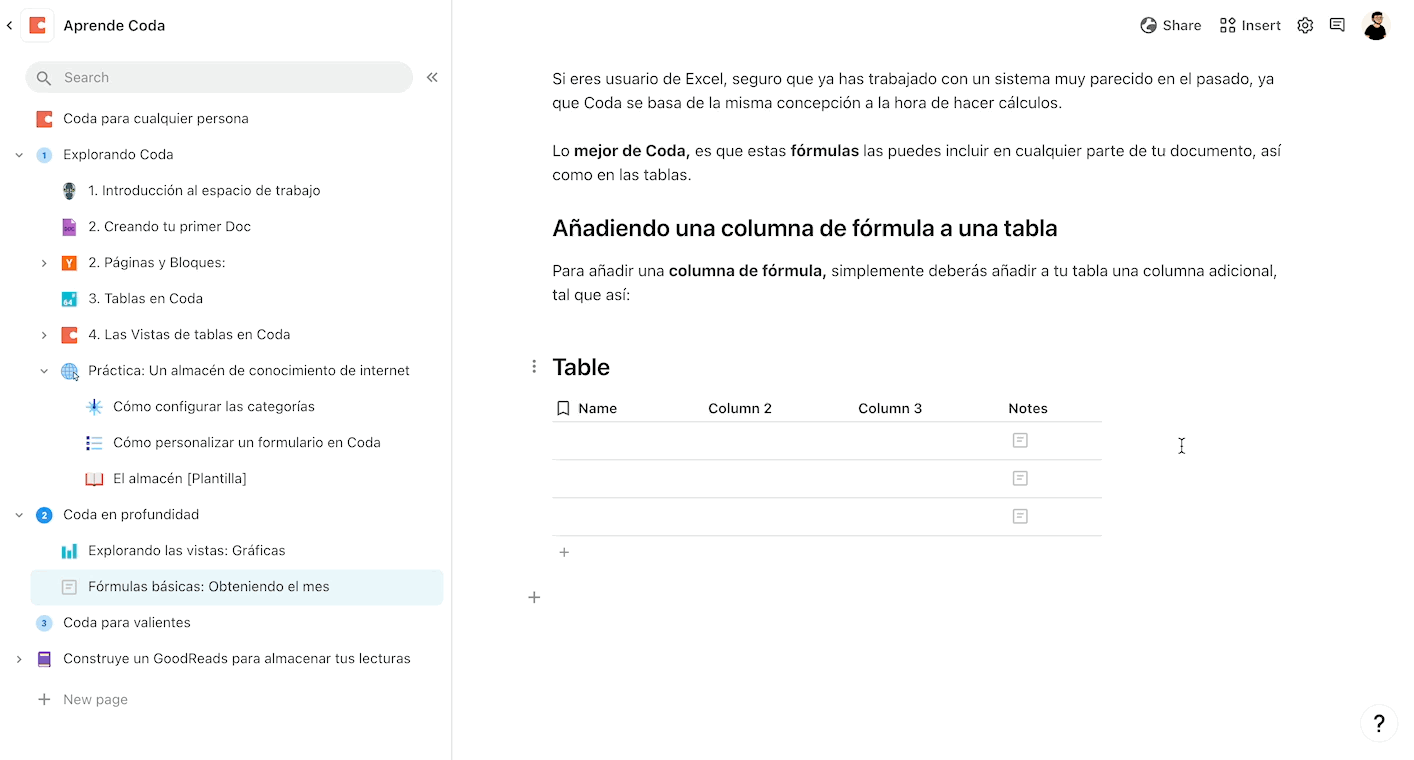This screenshot has height=760, width=1414.
Task: Click the list icon for formulario page
Action: pyautogui.click(x=94, y=443)
